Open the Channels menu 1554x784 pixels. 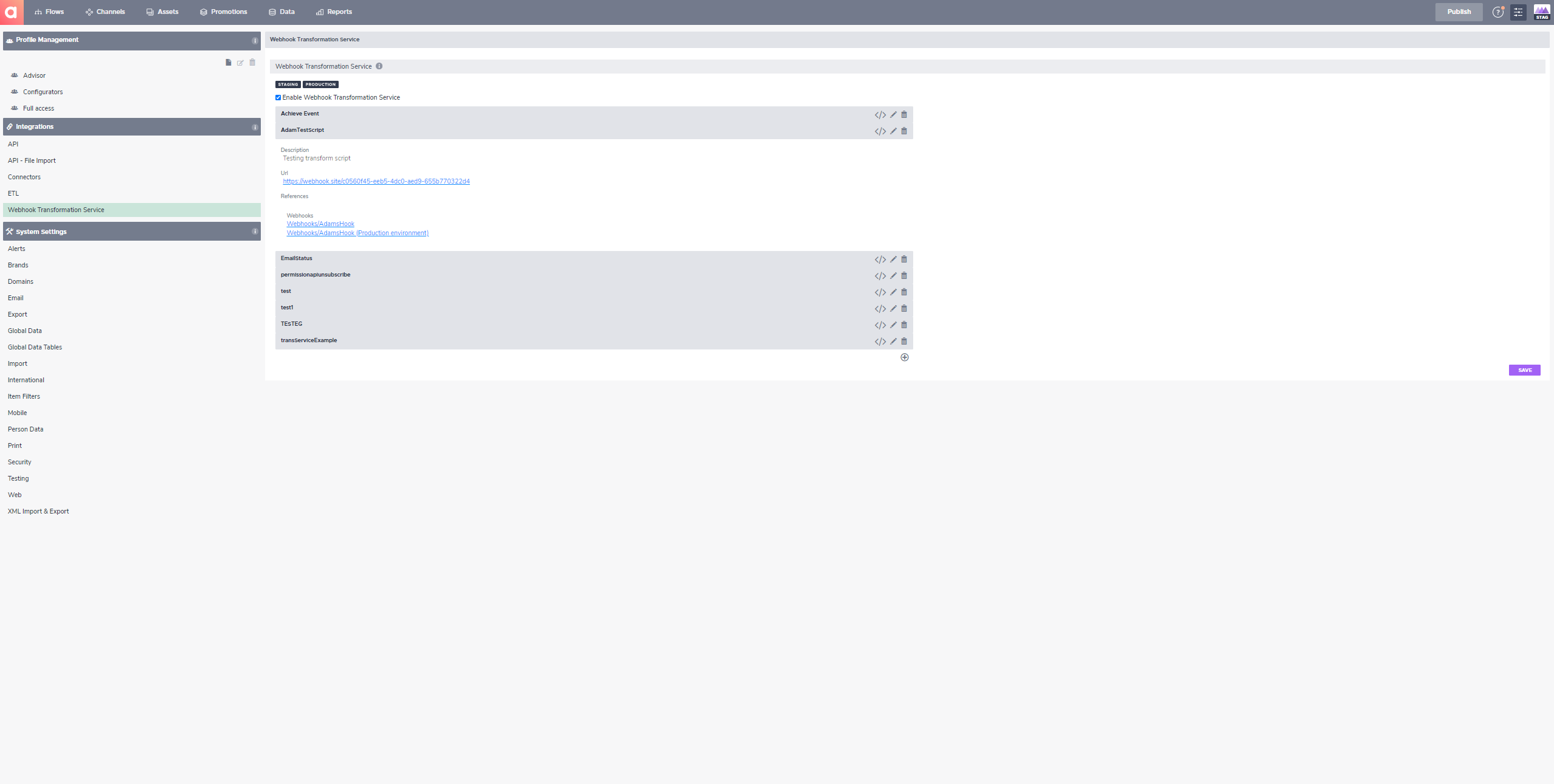coord(105,12)
